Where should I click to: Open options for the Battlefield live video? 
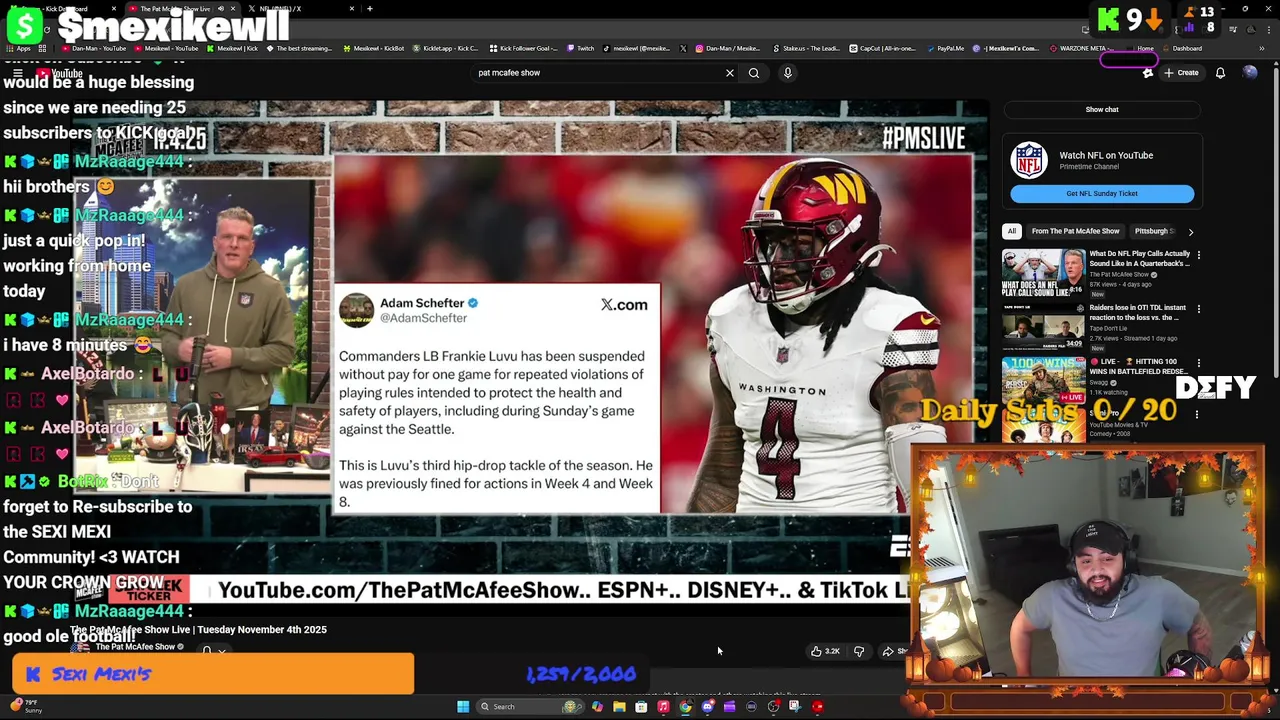tap(1198, 363)
